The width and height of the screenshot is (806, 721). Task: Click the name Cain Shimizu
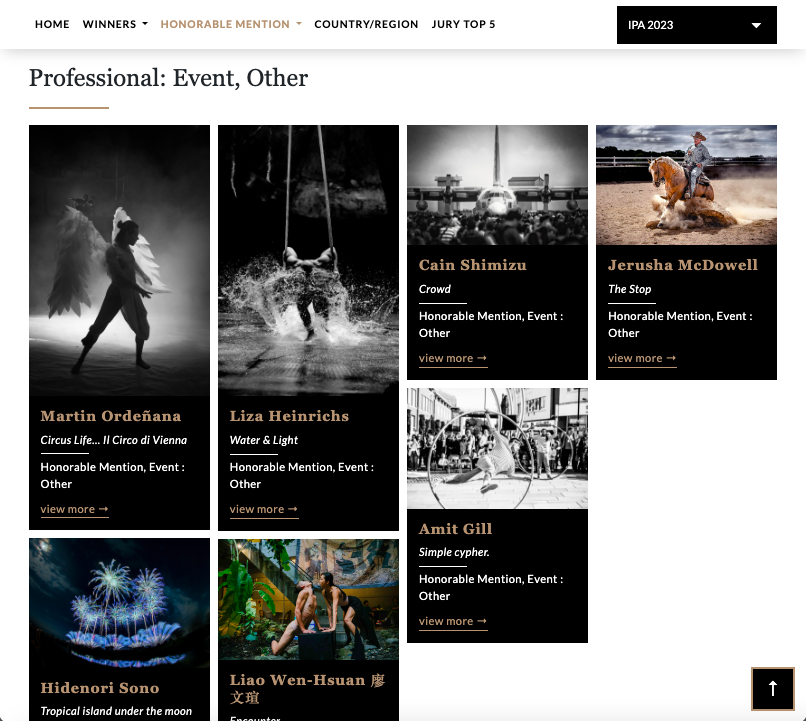click(472, 265)
